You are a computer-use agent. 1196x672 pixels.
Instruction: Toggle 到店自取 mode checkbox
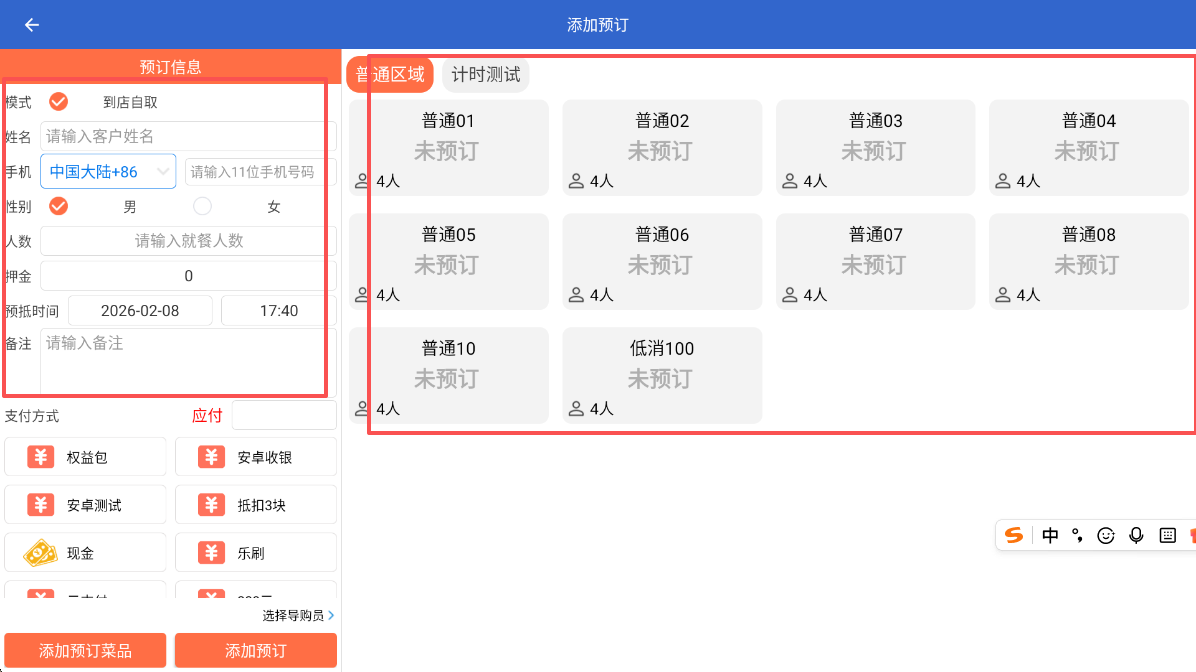59,102
